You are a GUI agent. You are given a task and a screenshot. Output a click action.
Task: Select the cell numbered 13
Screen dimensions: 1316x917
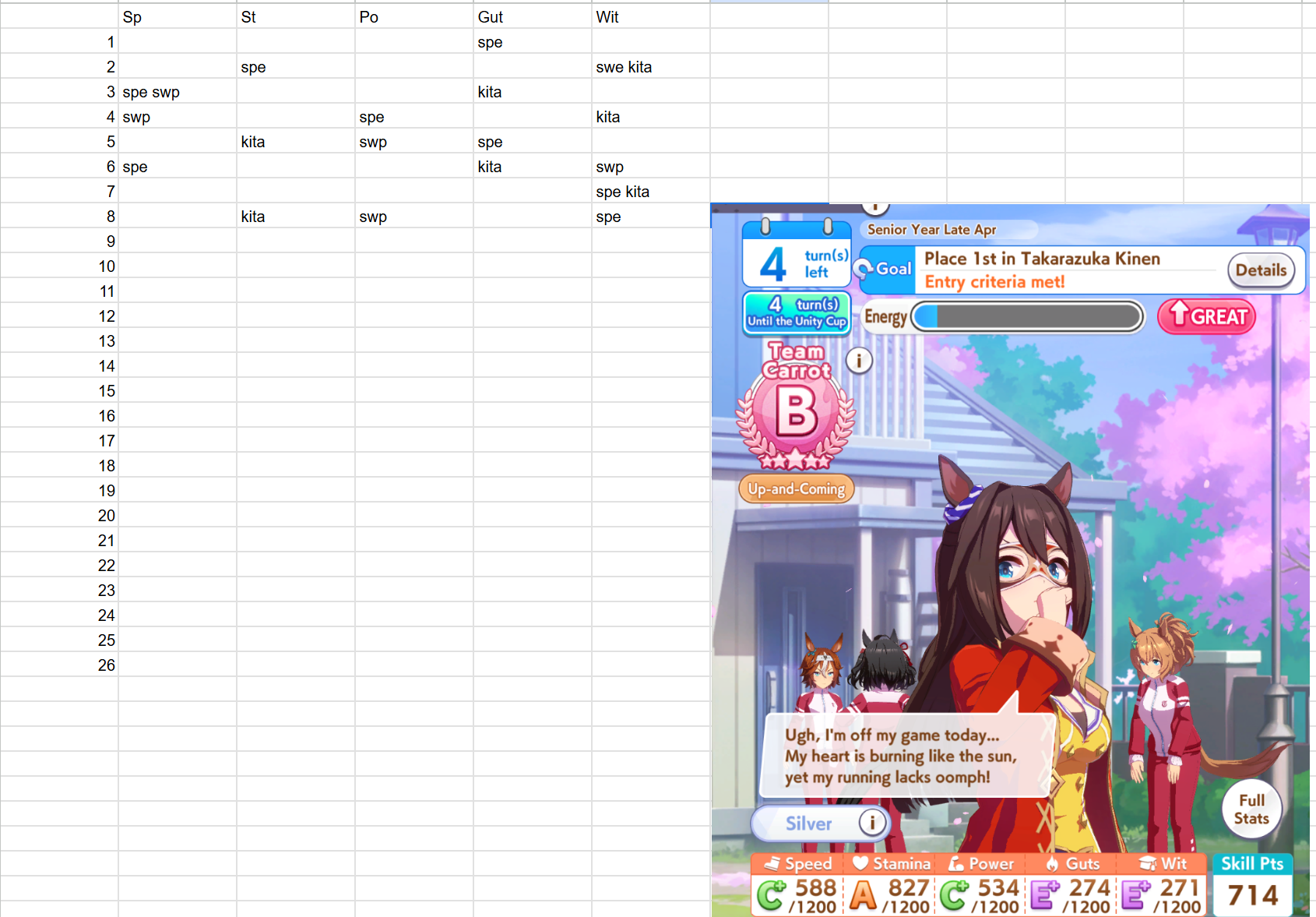[59, 341]
